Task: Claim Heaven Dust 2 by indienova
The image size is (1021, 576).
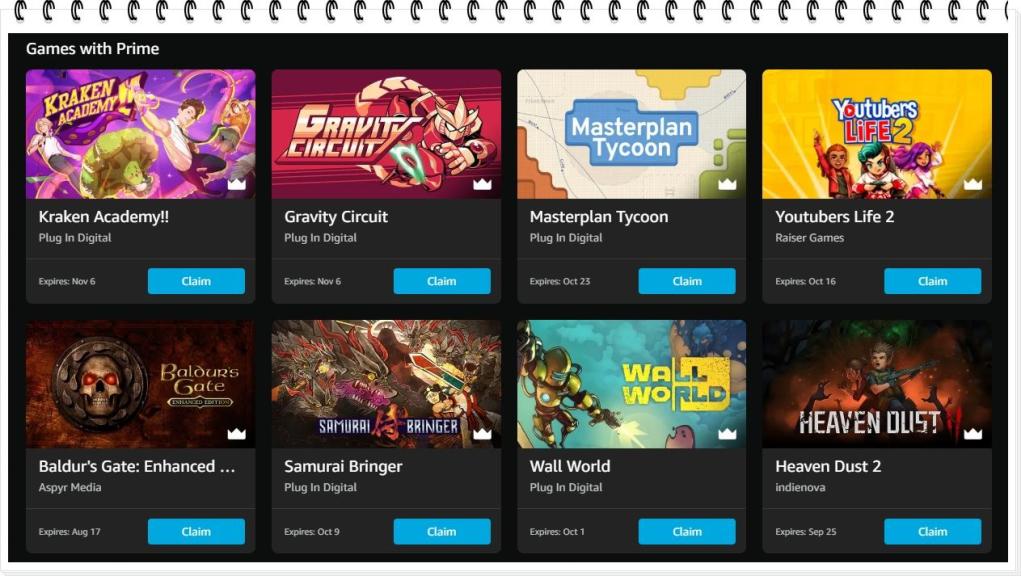Action: 932,532
